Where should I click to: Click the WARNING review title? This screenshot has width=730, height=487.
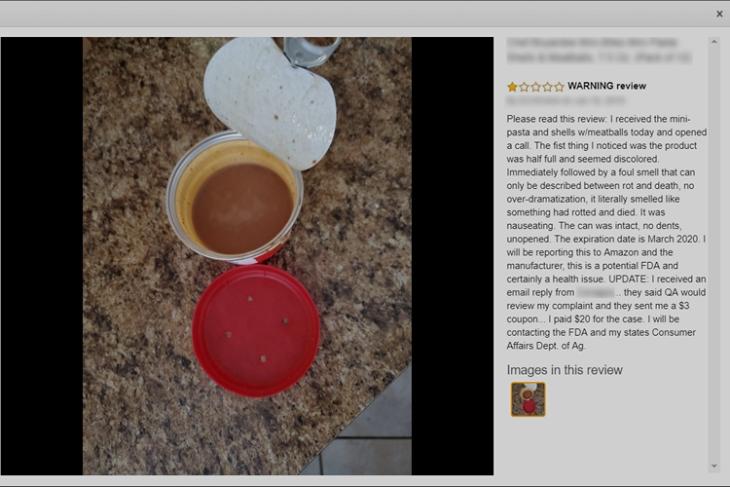coord(607,86)
